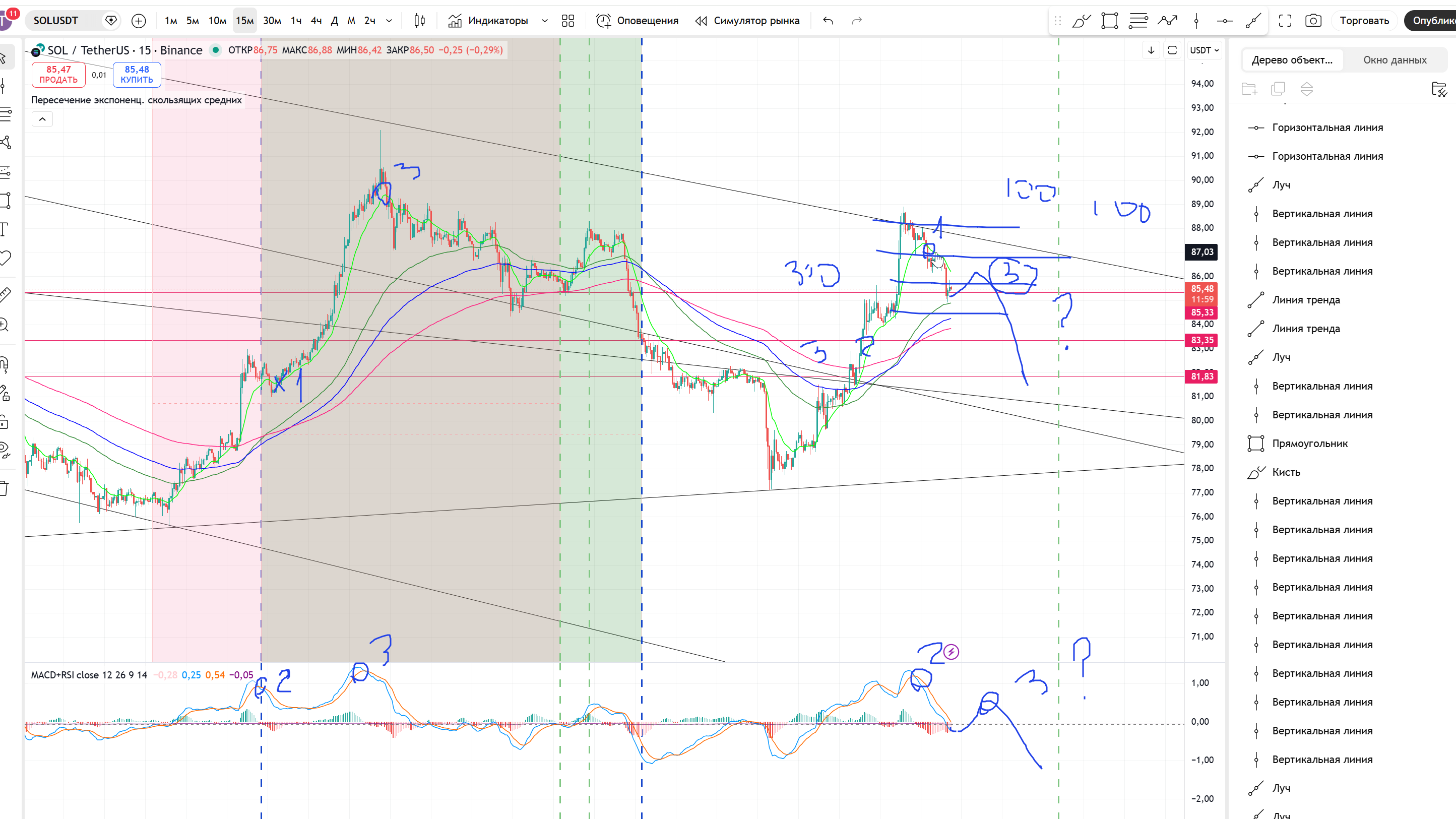
Task: Select the 1ч timeframe
Action: click(296, 21)
